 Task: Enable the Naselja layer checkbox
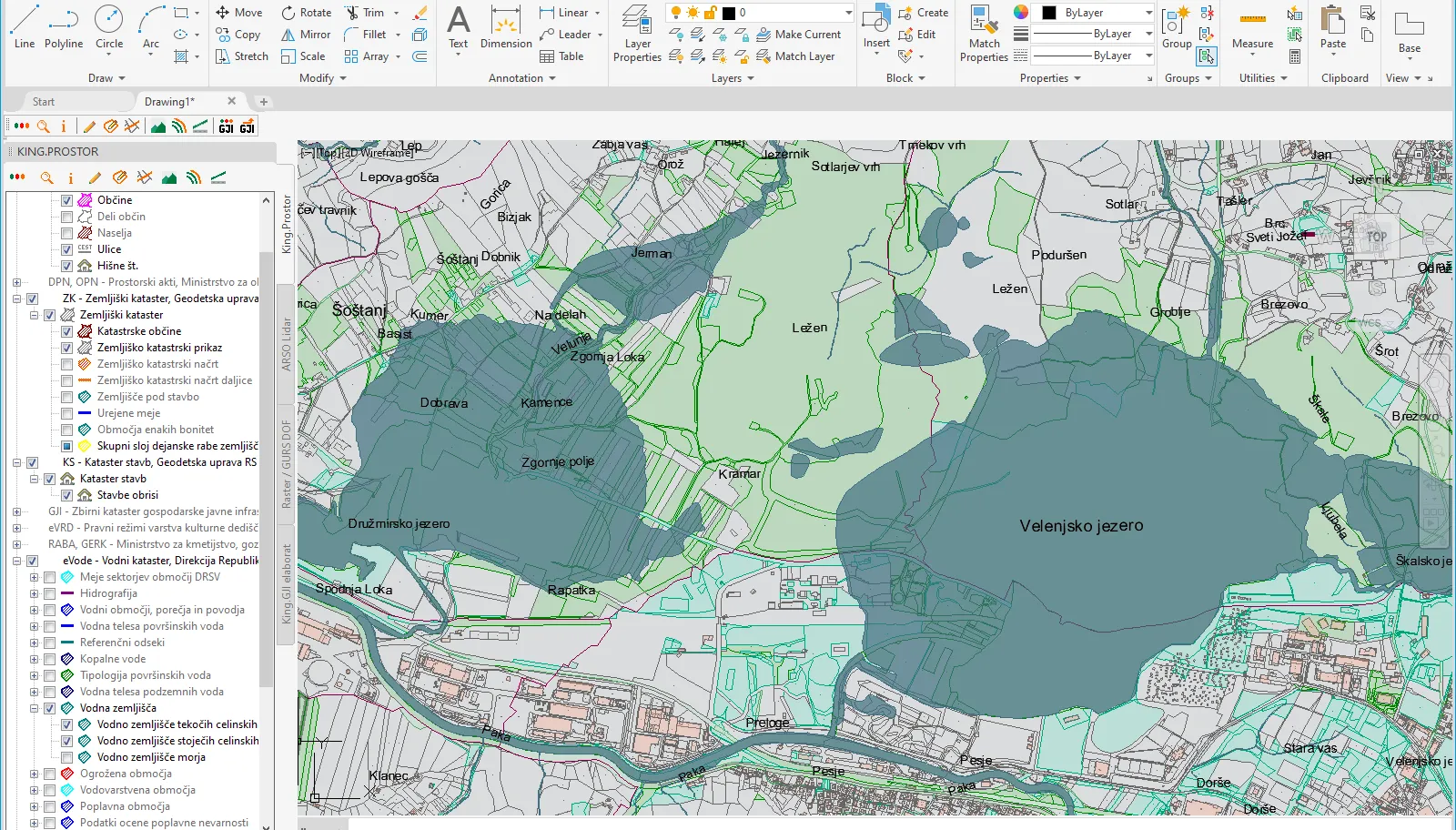(x=66, y=233)
